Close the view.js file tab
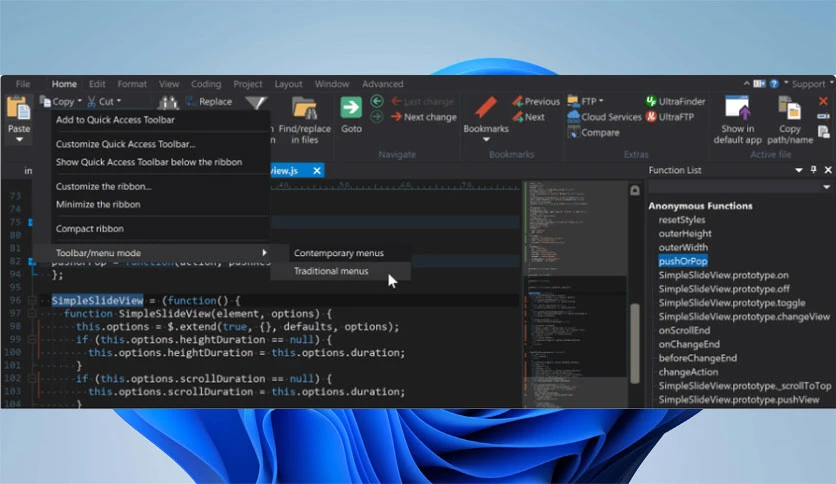The image size is (836, 484). coord(317,171)
